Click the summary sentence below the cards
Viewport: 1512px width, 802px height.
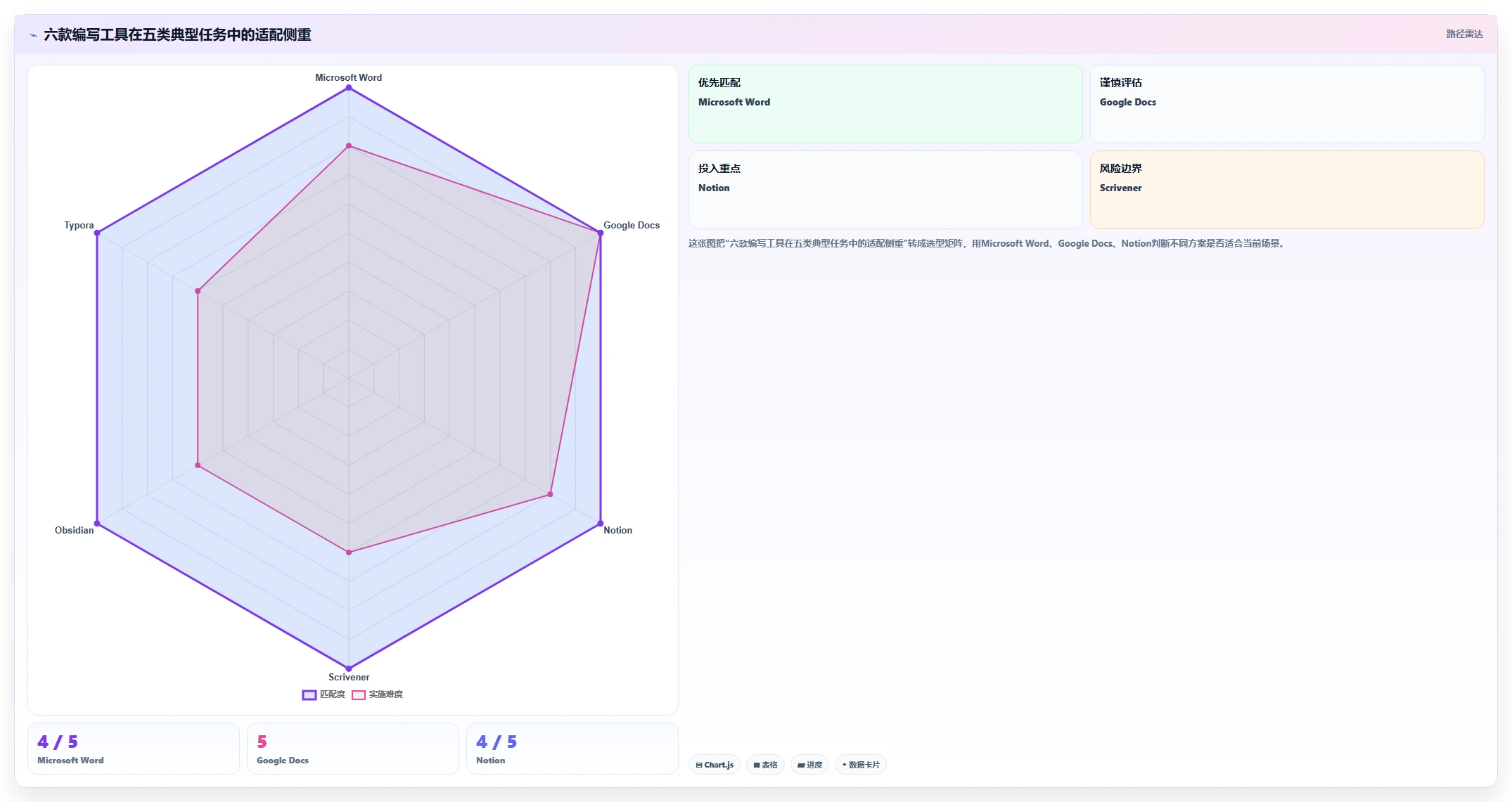987,244
